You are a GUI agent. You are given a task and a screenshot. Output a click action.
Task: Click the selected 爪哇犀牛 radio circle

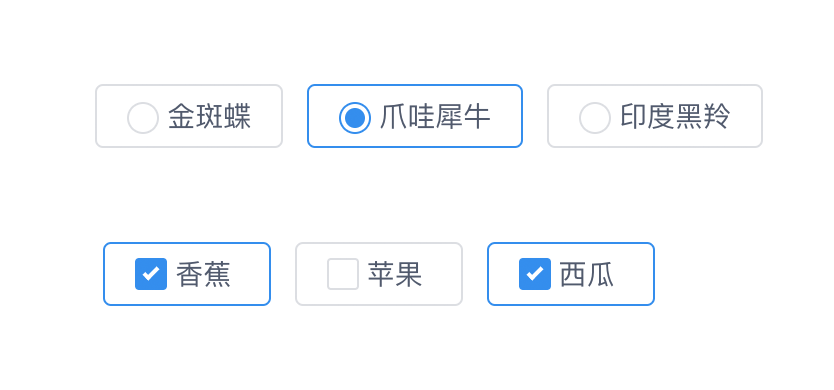(x=355, y=118)
